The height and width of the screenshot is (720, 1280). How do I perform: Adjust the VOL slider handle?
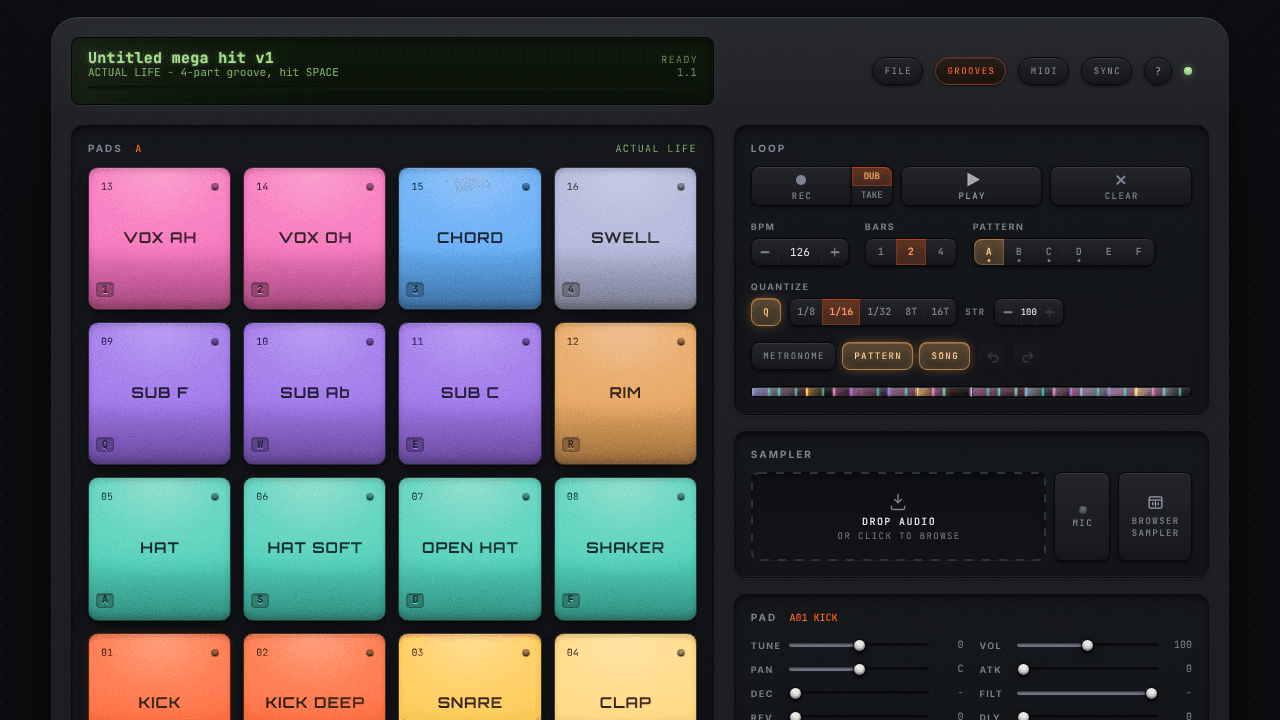1087,645
